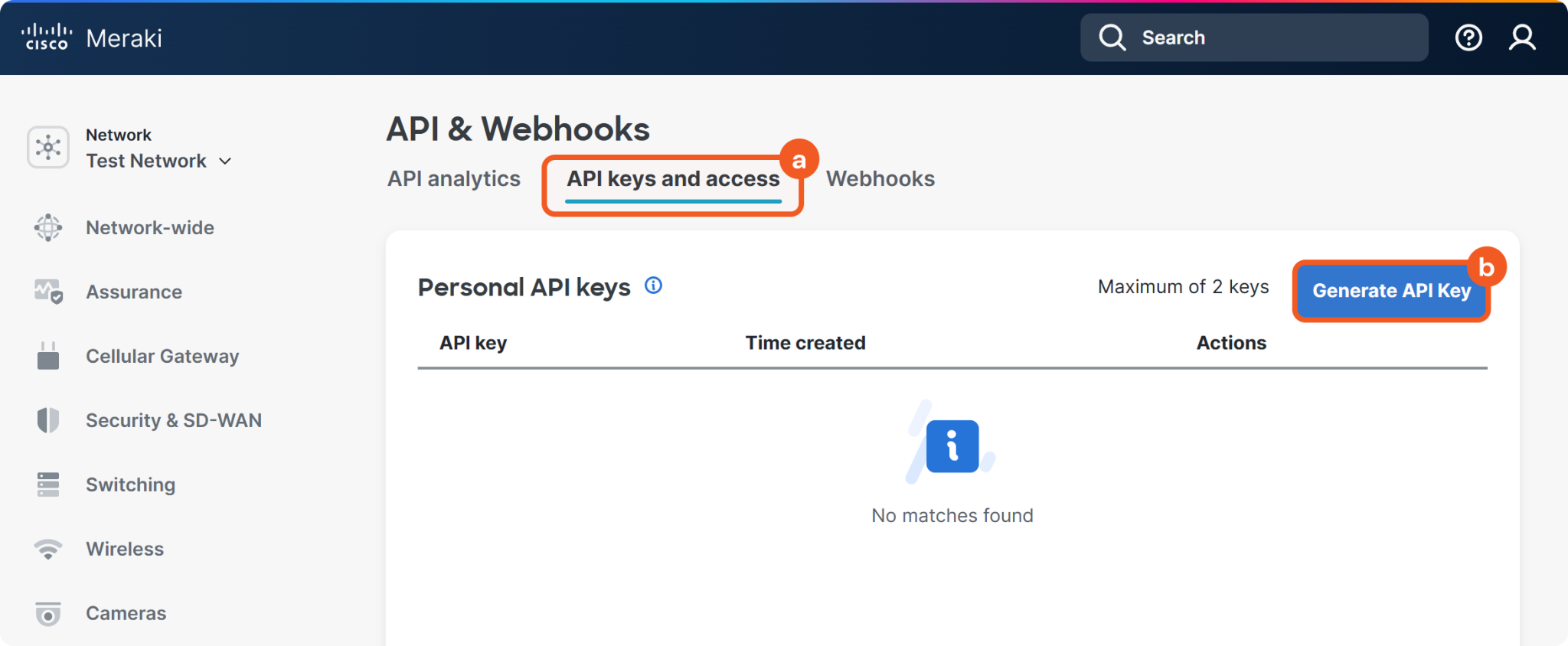1568x646 pixels.
Task: Click the Cameras sidebar icon
Action: (x=48, y=613)
